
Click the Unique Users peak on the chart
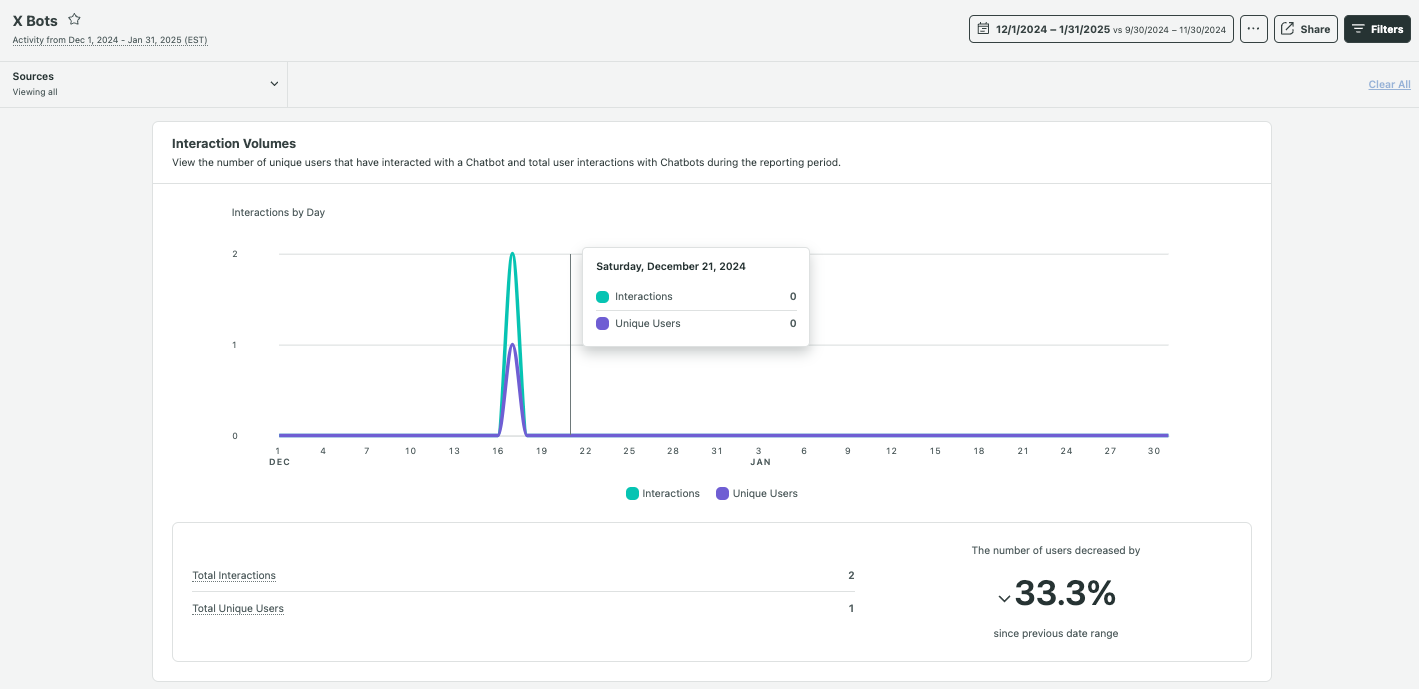point(512,345)
